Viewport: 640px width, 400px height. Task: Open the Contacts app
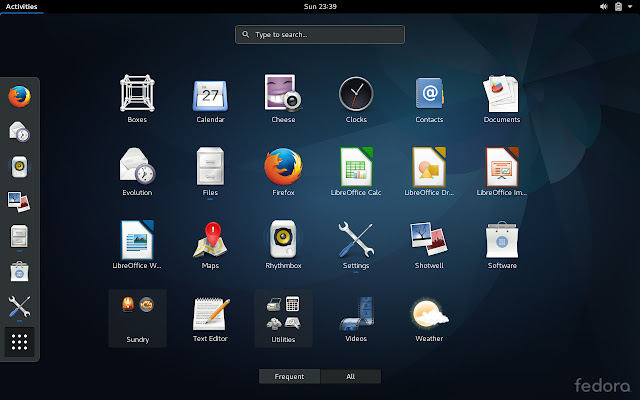coord(429,98)
